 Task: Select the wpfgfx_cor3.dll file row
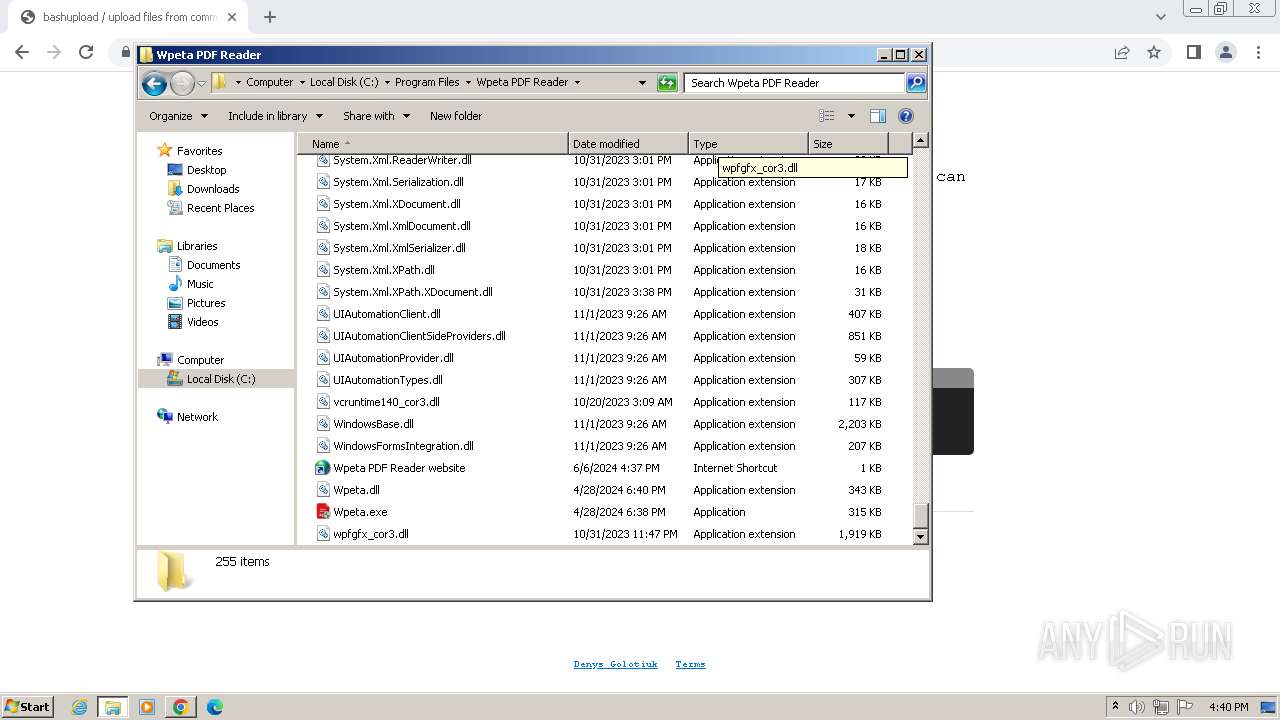click(604, 534)
